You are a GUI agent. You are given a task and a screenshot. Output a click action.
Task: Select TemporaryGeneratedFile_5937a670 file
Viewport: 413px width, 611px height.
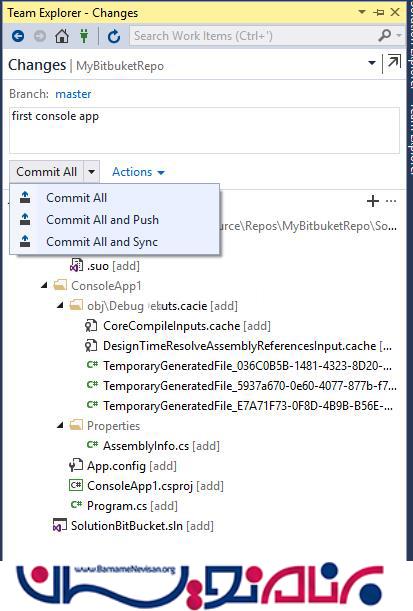coord(250,386)
